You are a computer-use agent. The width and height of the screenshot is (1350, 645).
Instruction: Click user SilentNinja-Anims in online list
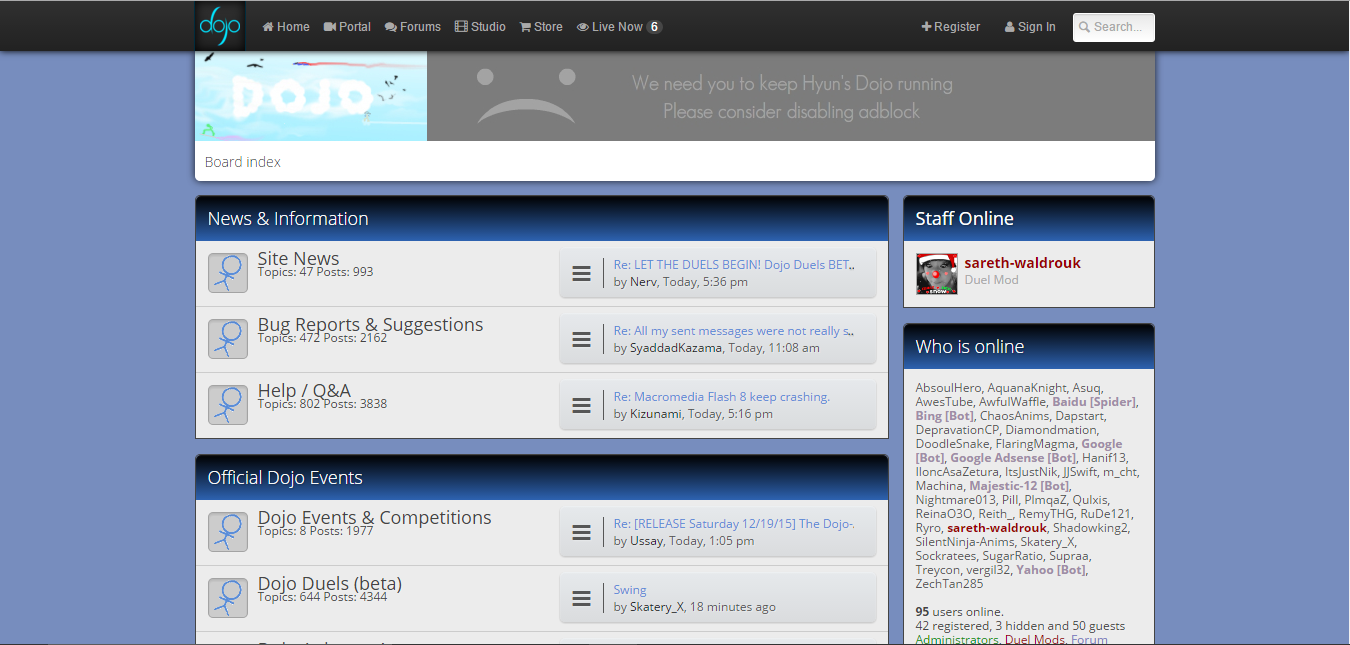point(964,542)
